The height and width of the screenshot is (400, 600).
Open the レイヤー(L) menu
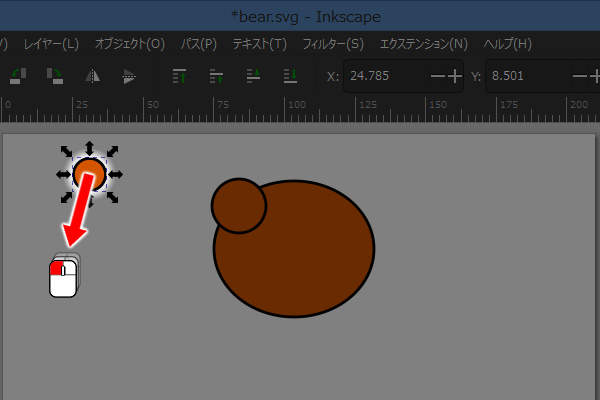pos(51,44)
